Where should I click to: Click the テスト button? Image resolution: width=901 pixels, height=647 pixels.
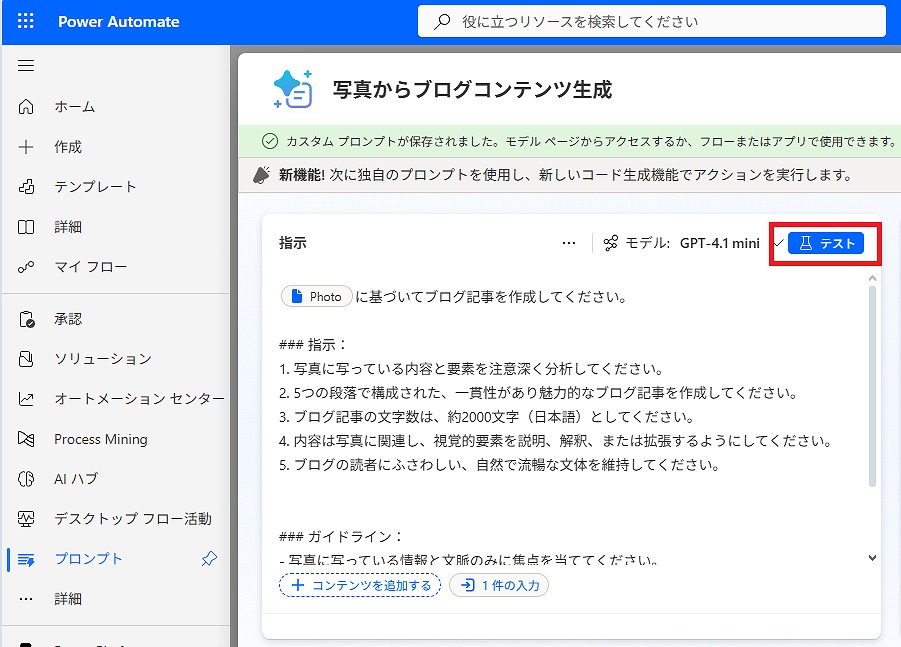pos(826,243)
